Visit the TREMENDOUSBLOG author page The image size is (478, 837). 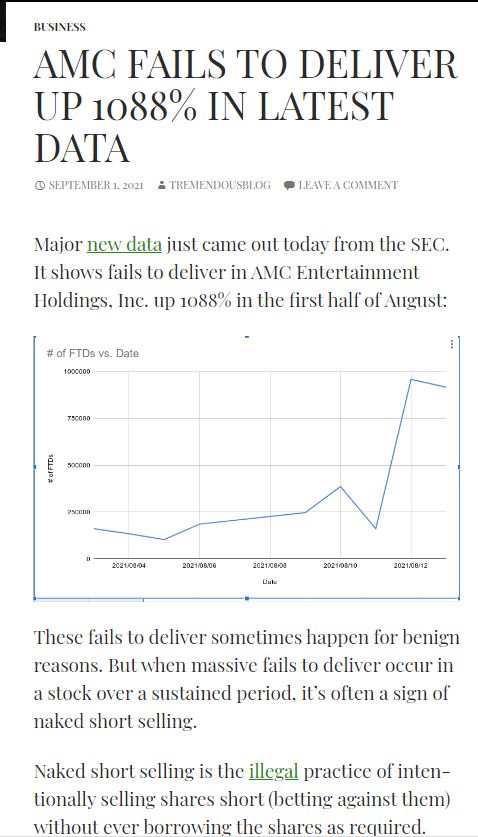(x=220, y=185)
